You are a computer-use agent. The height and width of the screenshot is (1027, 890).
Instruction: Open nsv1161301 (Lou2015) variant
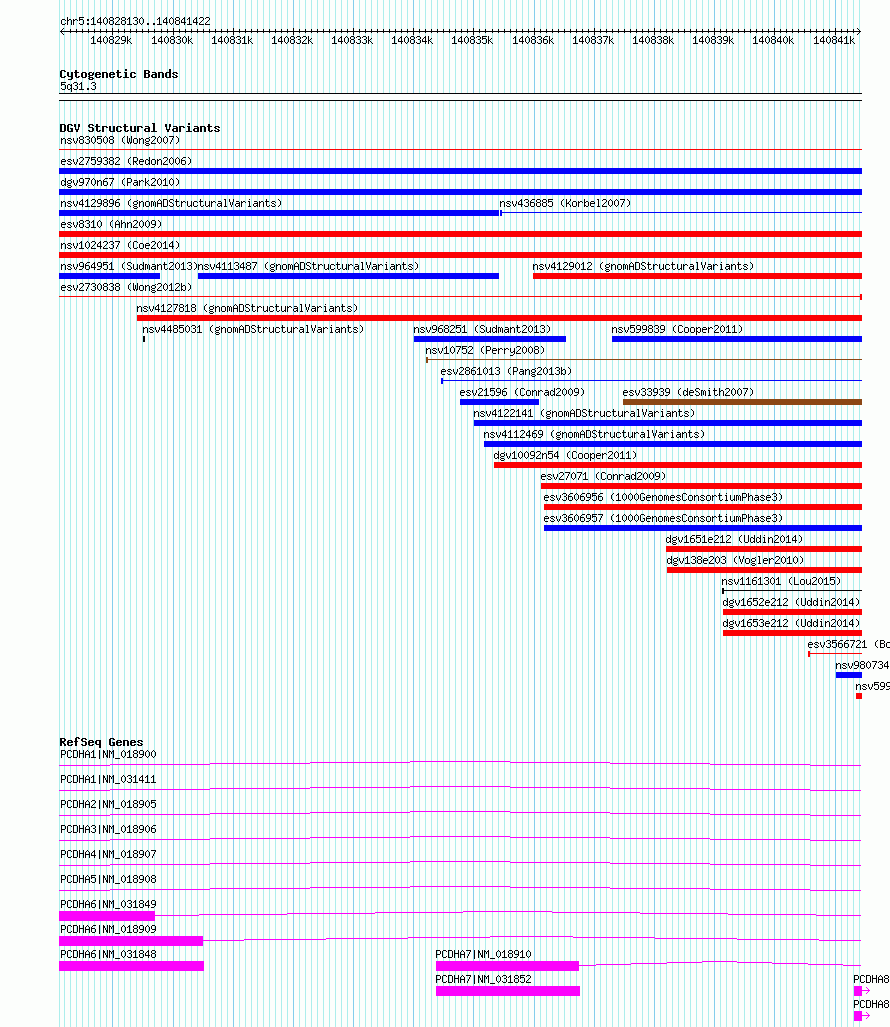tap(792, 591)
